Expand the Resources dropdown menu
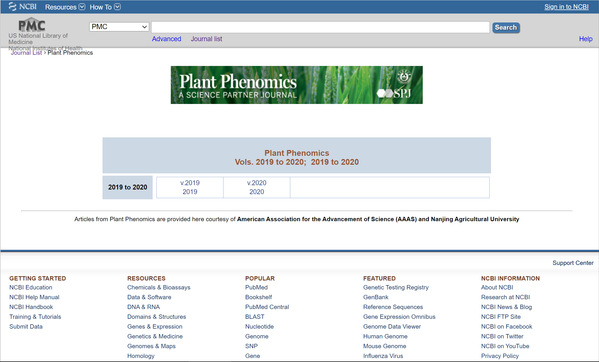The height and width of the screenshot is (362, 599). pyautogui.click(x=65, y=7)
